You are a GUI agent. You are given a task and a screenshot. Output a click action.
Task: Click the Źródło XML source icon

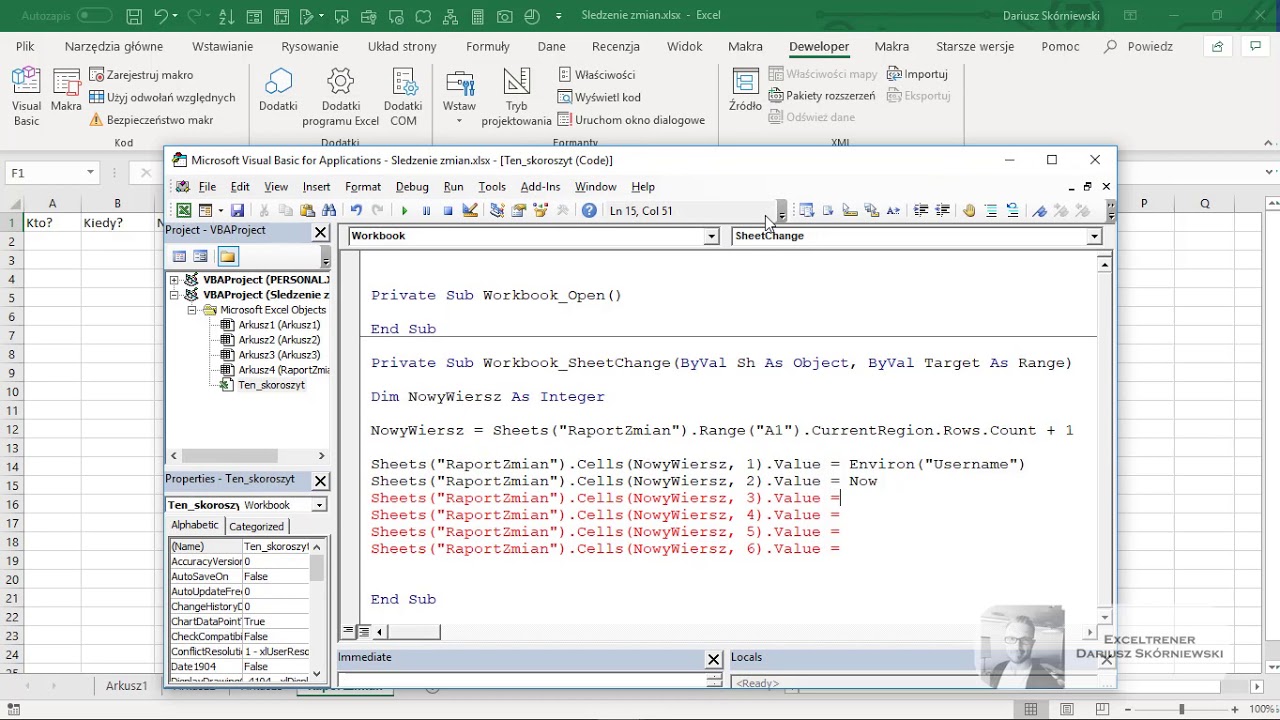pyautogui.click(x=745, y=91)
